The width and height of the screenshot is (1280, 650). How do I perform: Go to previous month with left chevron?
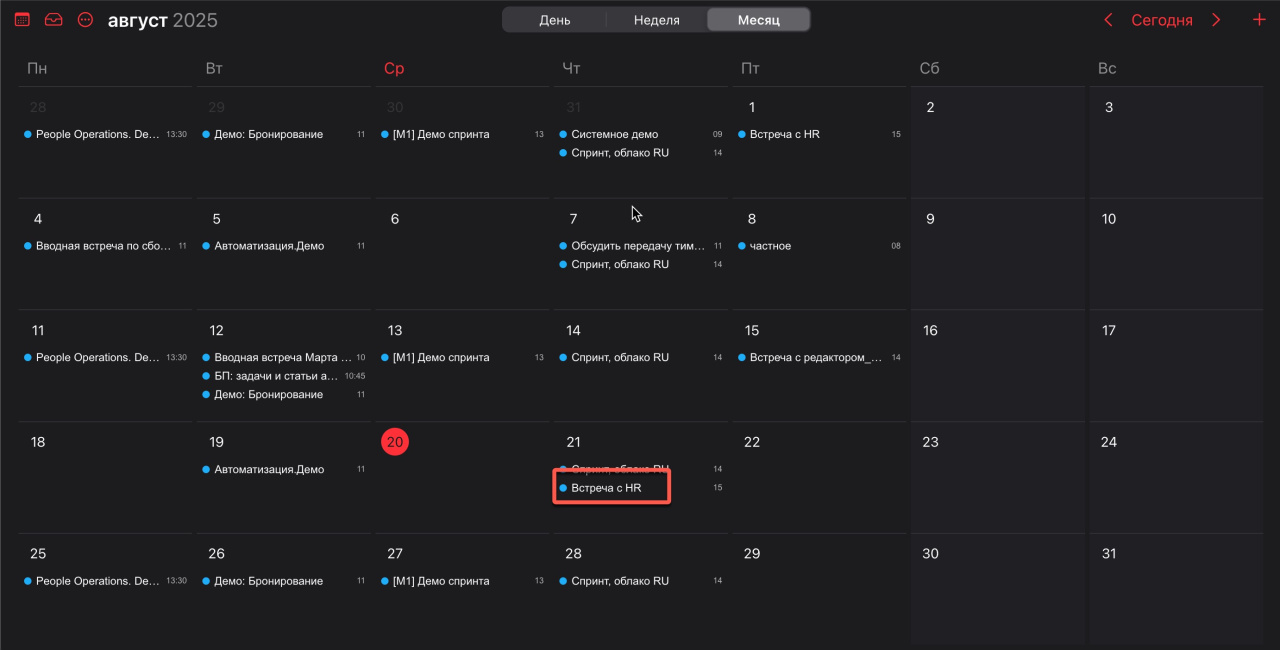pyautogui.click(x=1108, y=20)
